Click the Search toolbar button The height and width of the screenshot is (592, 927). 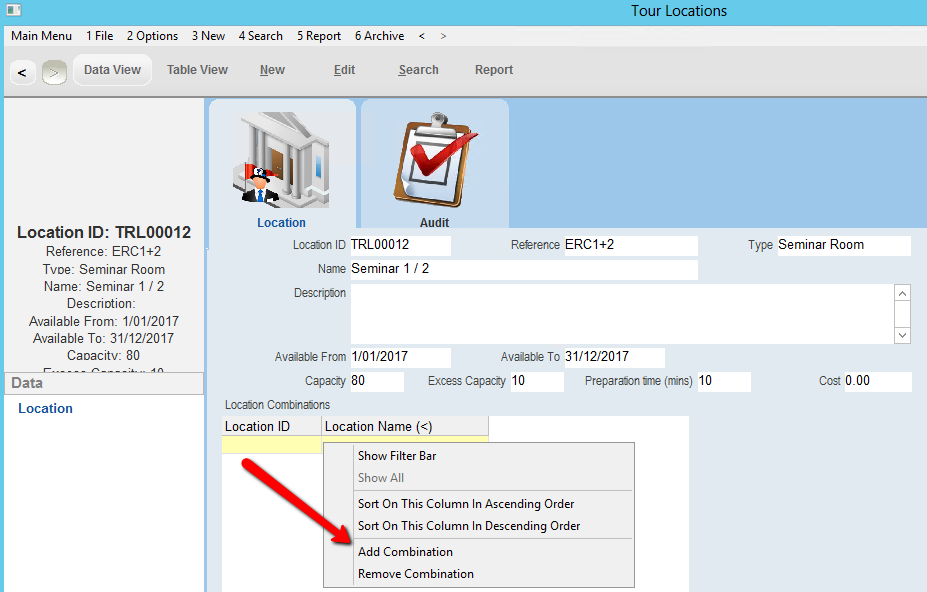(418, 70)
